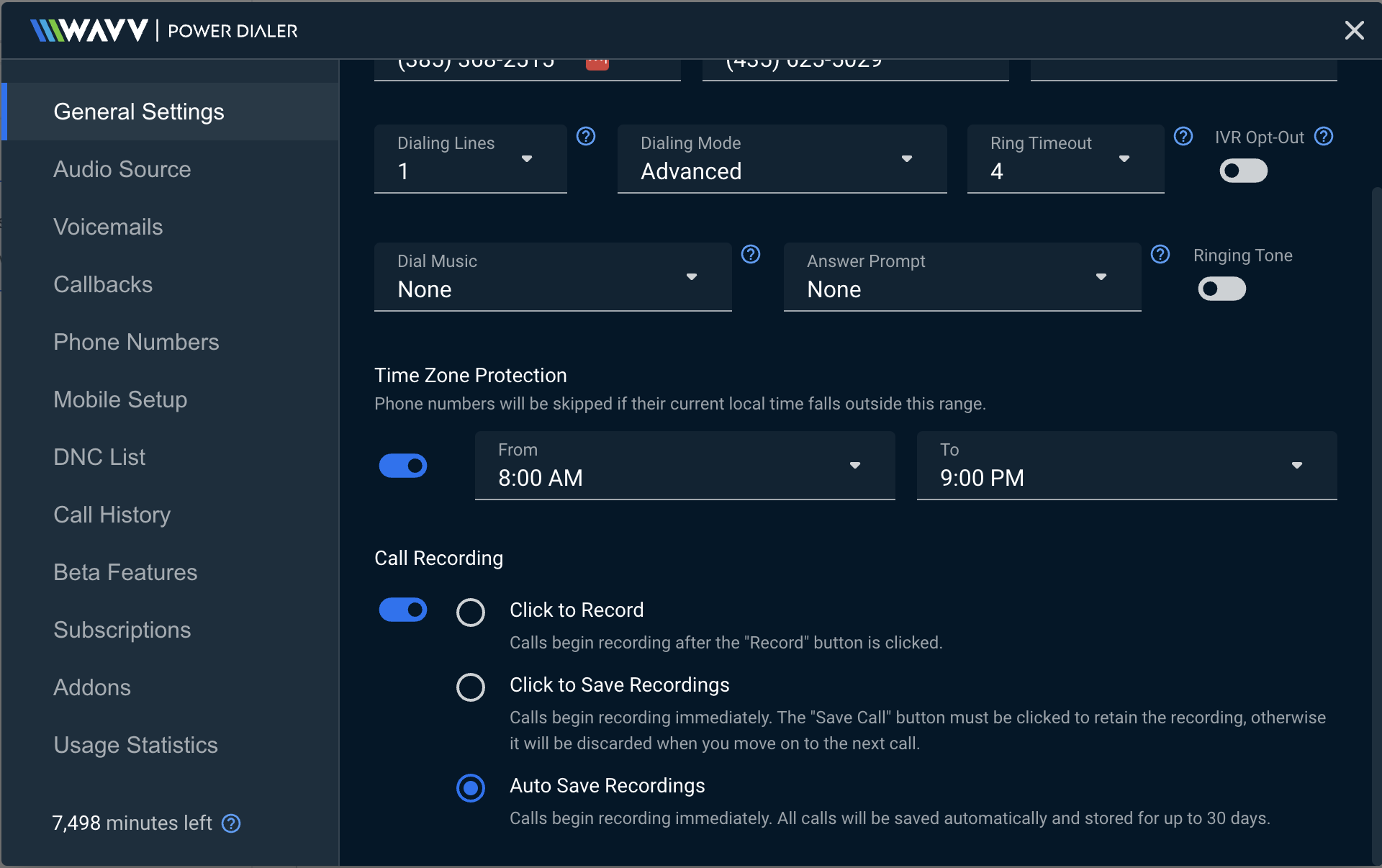Click the 'Call Recording' heading
This screenshot has width=1382, height=868.
tap(438, 558)
